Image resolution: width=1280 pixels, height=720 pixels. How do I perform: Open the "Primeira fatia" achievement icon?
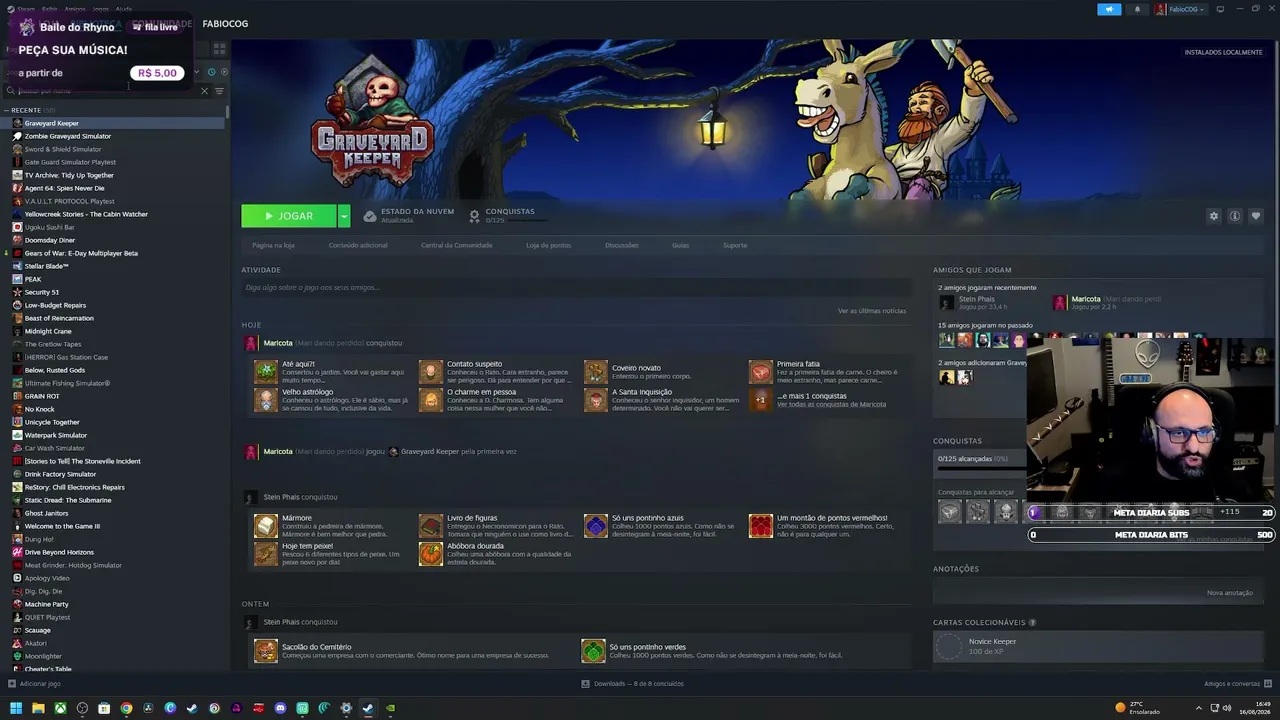[x=761, y=372]
